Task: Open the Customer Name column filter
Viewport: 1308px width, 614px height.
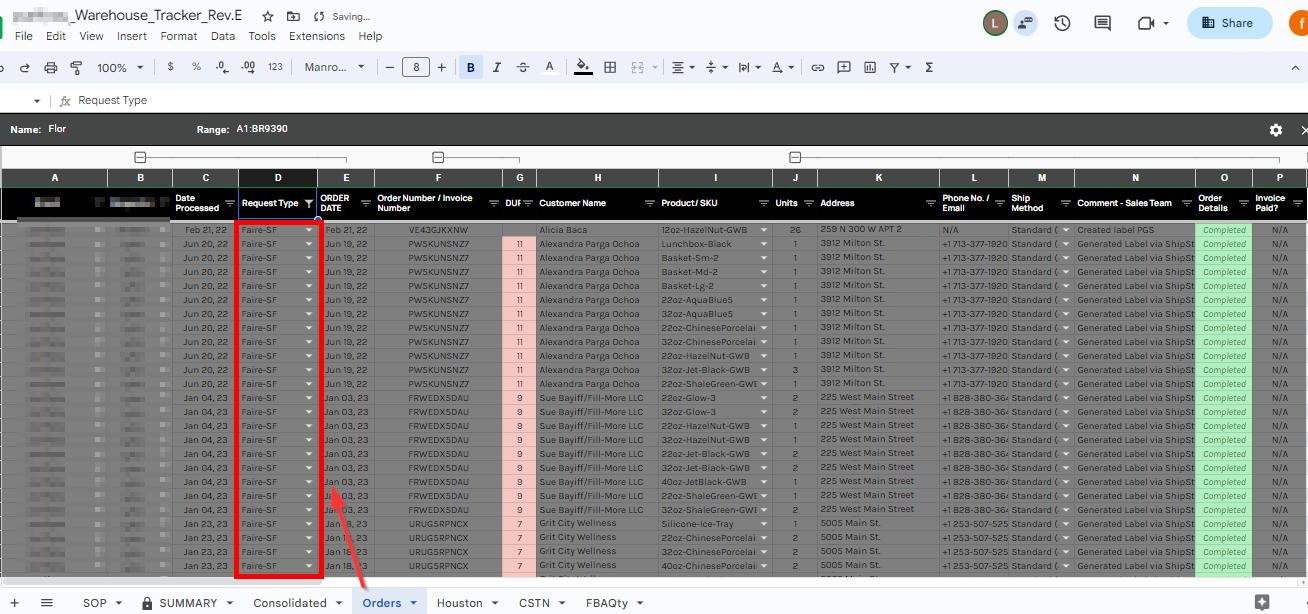Action: [x=650, y=203]
